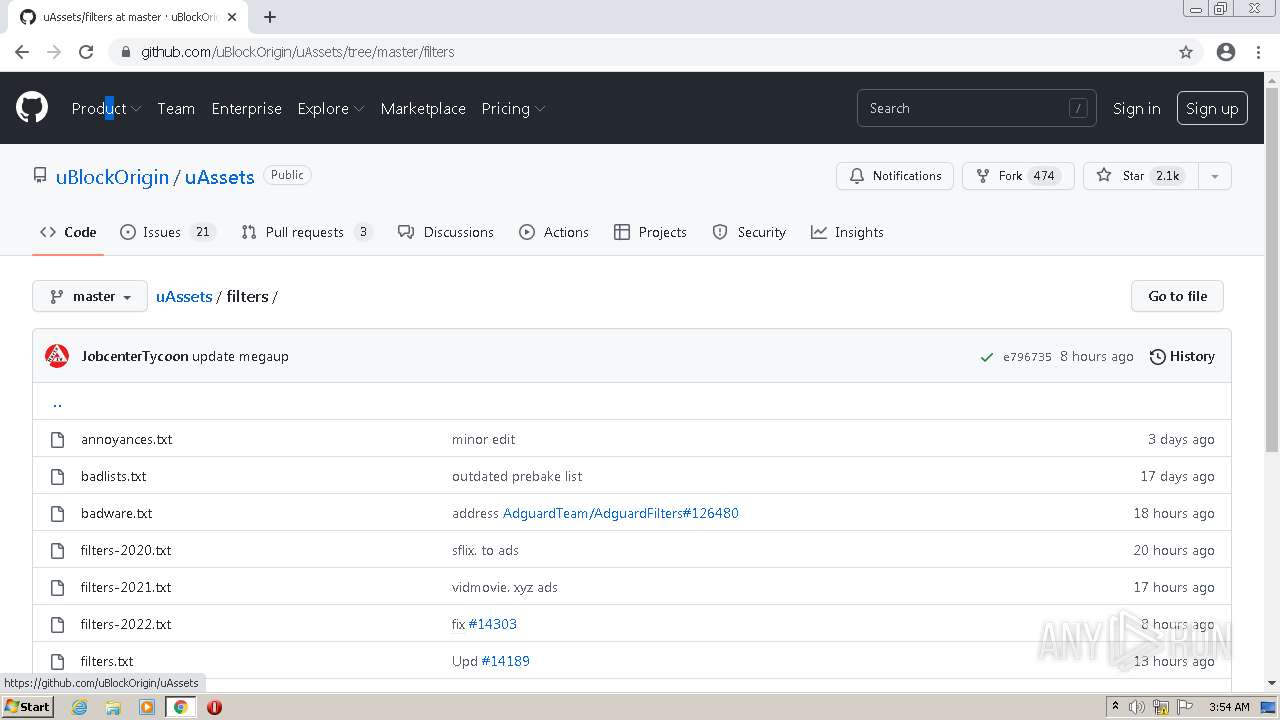The height and width of the screenshot is (720, 1280).
Task: Click Team in GitHub header
Action: pos(176,108)
